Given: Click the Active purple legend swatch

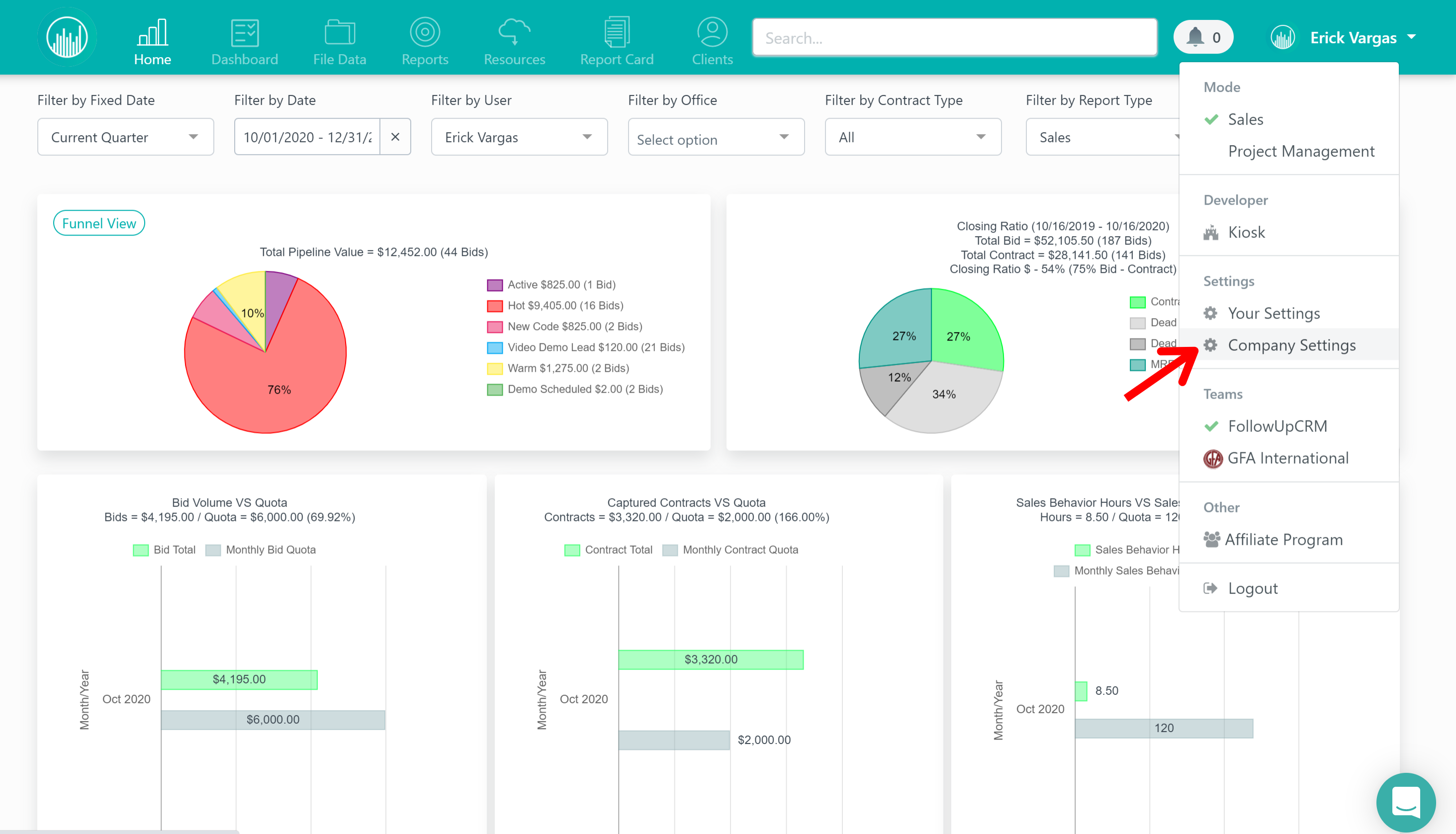Looking at the screenshot, I should tap(494, 285).
